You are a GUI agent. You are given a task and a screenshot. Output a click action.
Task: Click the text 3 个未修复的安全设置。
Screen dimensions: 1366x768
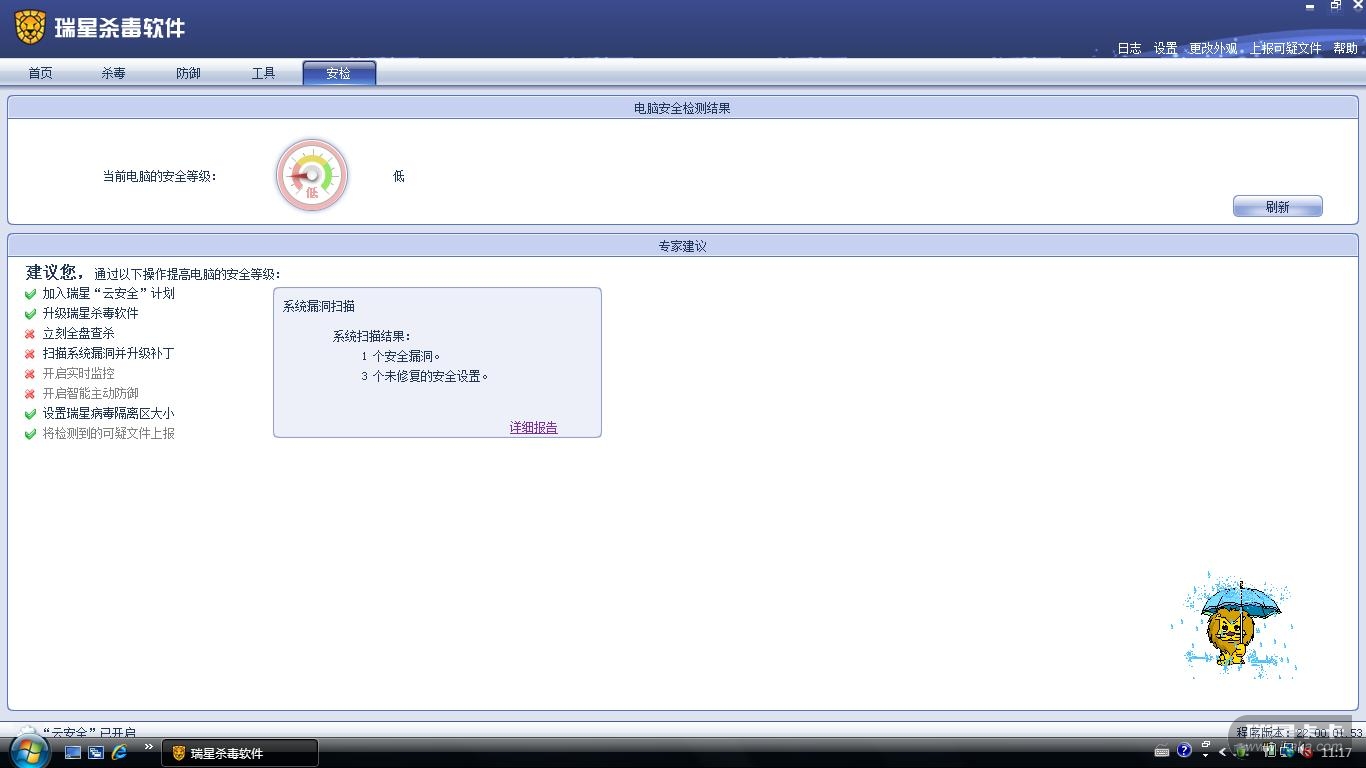425,376
